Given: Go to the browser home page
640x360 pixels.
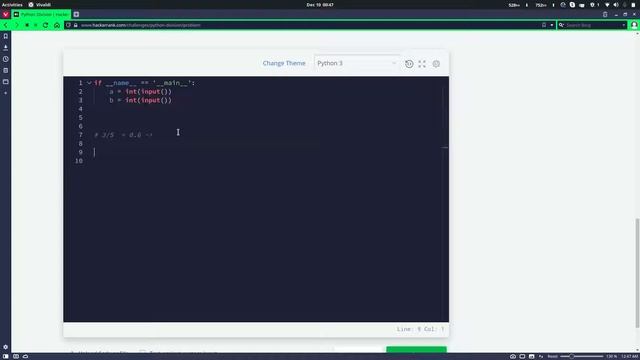Looking at the screenshot, I should point(57,25).
